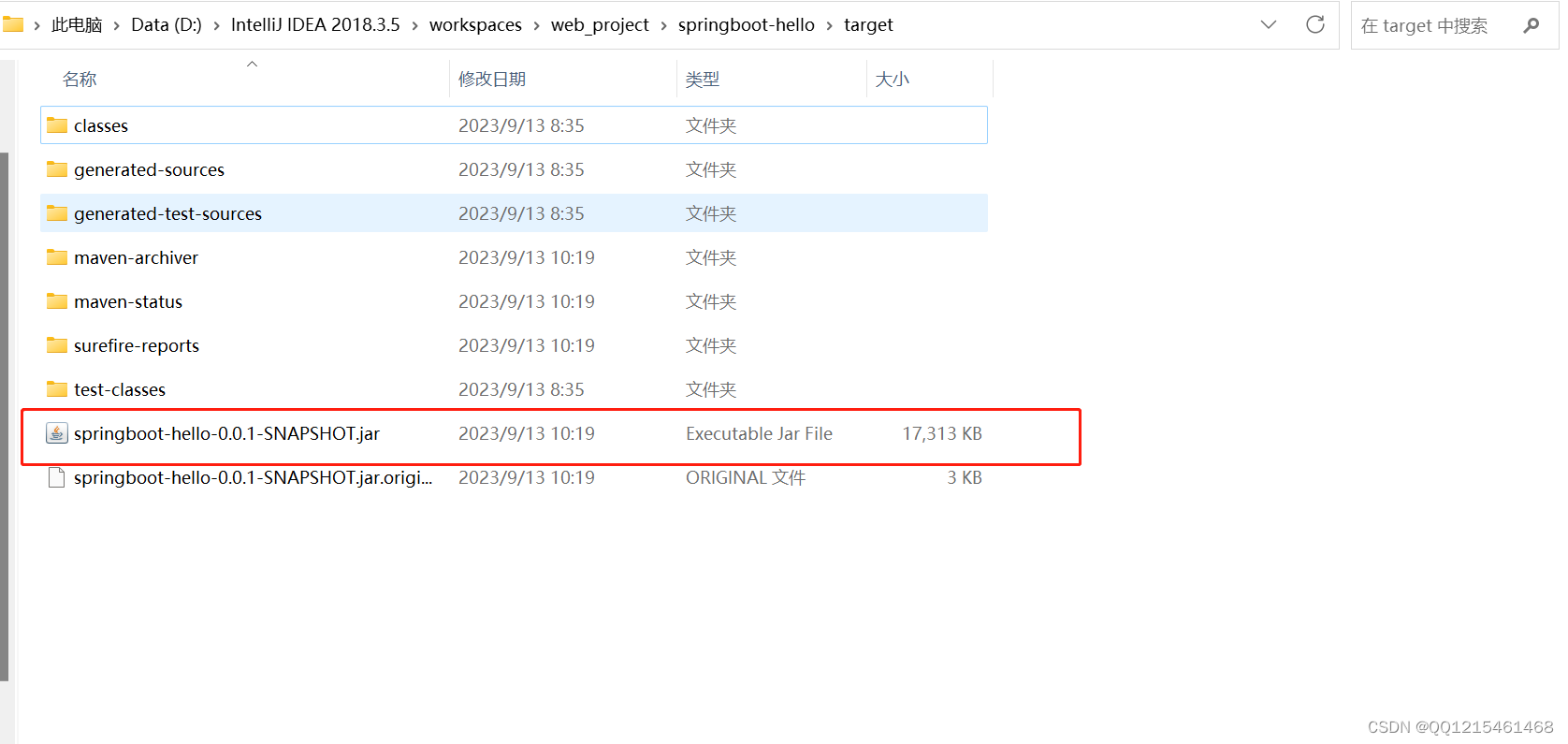Click the 17,313 KB size value
The image size is (1568, 744).
click(942, 433)
